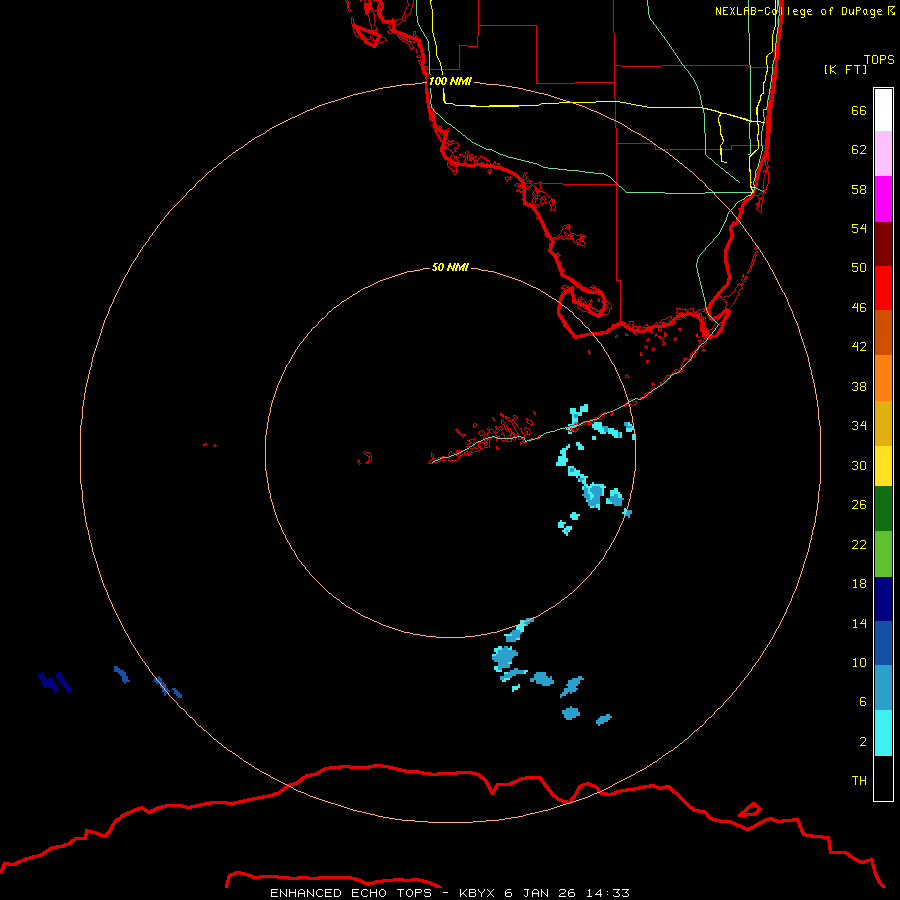Pick the royal blue legend swatch beside 18
This screenshot has height=900, width=900.
(x=883, y=643)
